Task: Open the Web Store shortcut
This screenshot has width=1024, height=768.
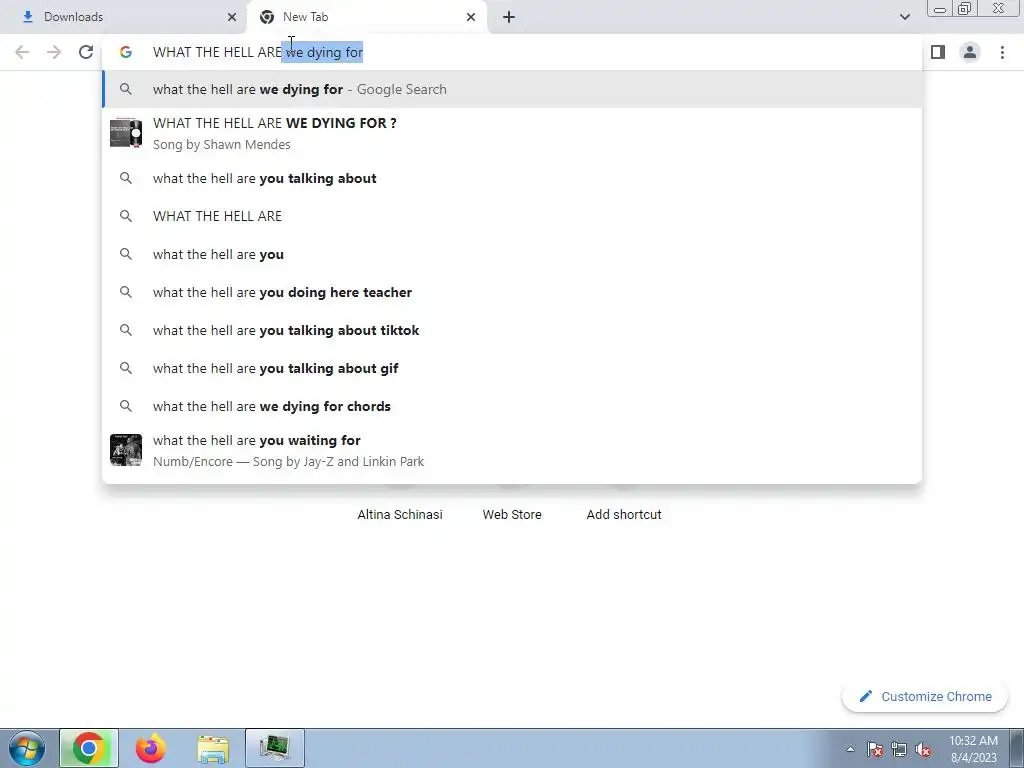Action: coord(512,514)
